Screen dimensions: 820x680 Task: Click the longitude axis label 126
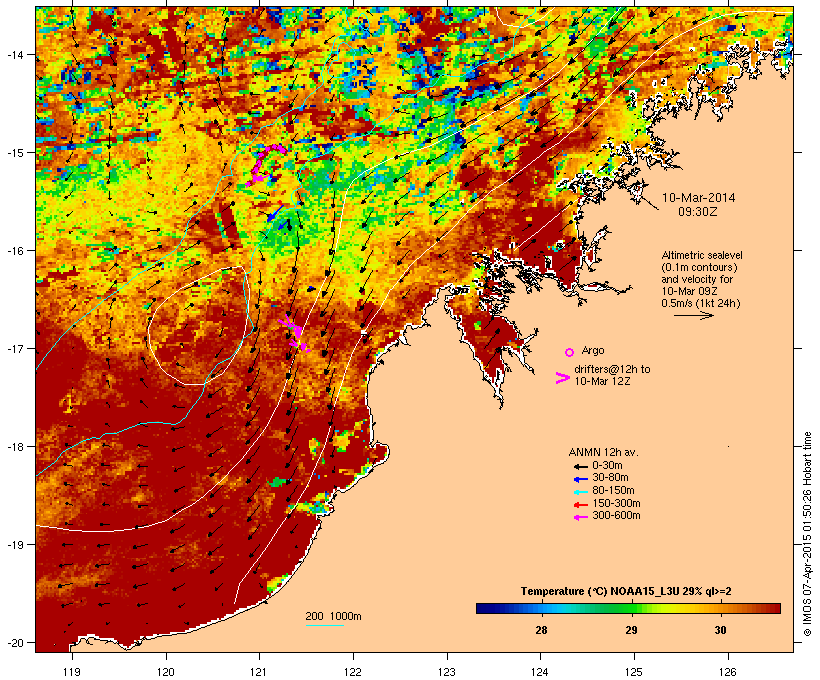click(x=728, y=672)
